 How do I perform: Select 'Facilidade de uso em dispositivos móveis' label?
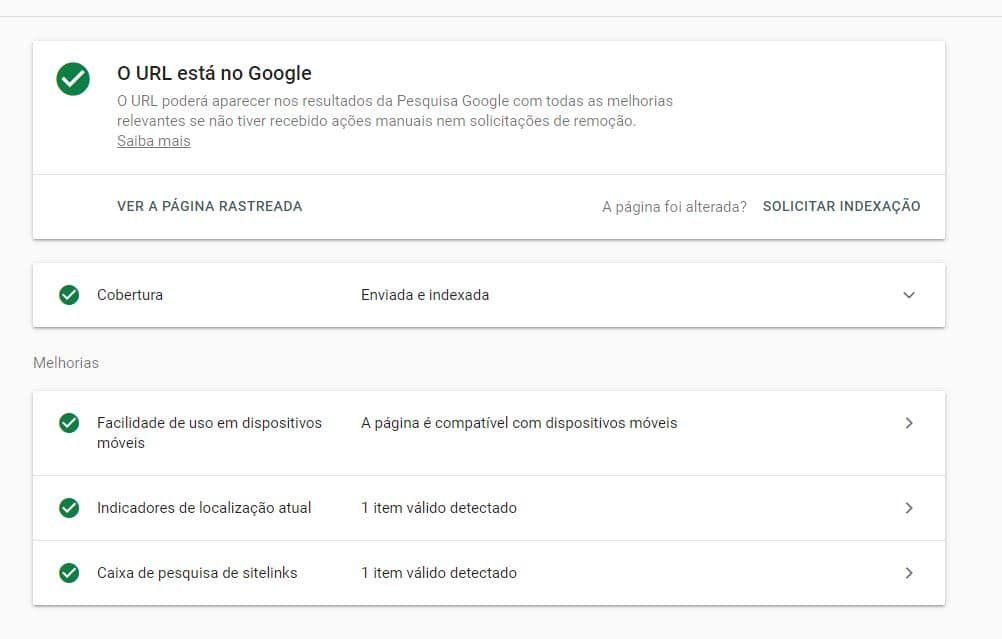(x=209, y=433)
